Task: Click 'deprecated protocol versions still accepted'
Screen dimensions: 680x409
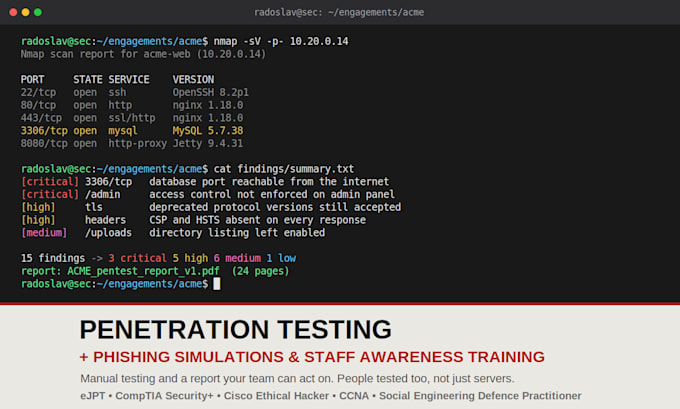Action: point(275,207)
